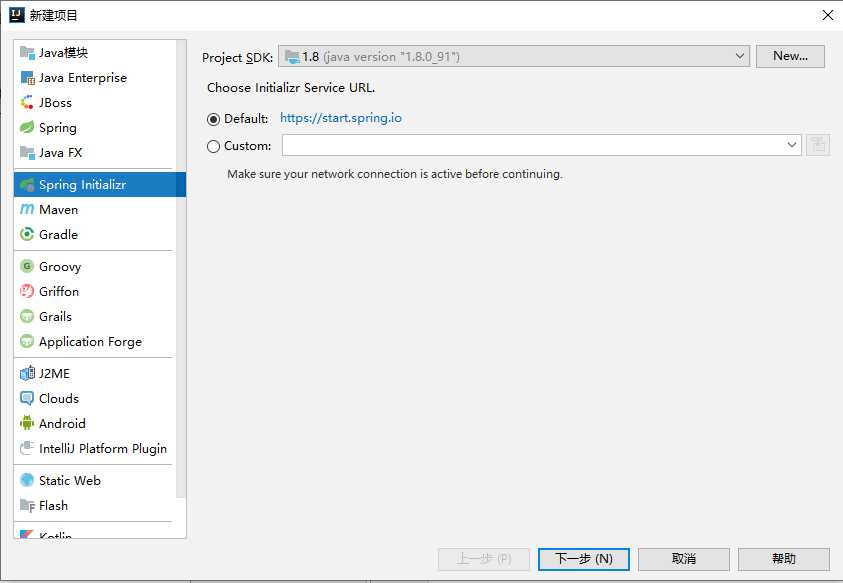This screenshot has width=843, height=583.
Task: Choose Clouds project type
Action: coord(95,398)
